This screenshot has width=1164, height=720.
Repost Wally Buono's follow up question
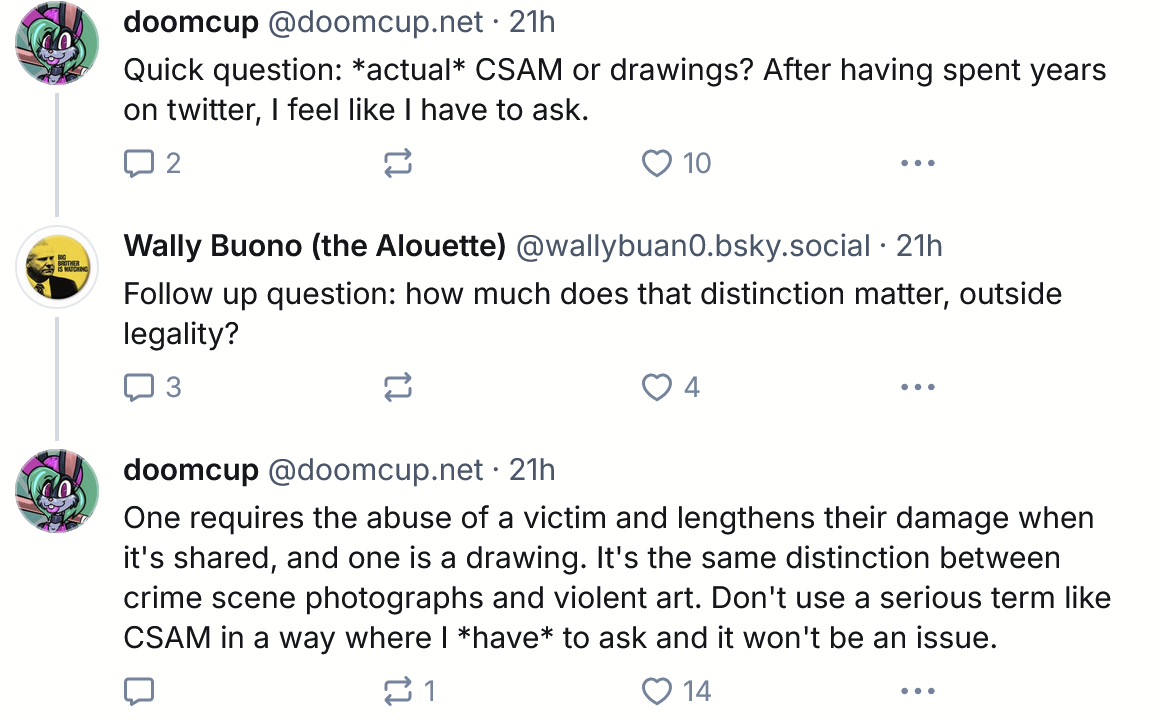coord(399,387)
